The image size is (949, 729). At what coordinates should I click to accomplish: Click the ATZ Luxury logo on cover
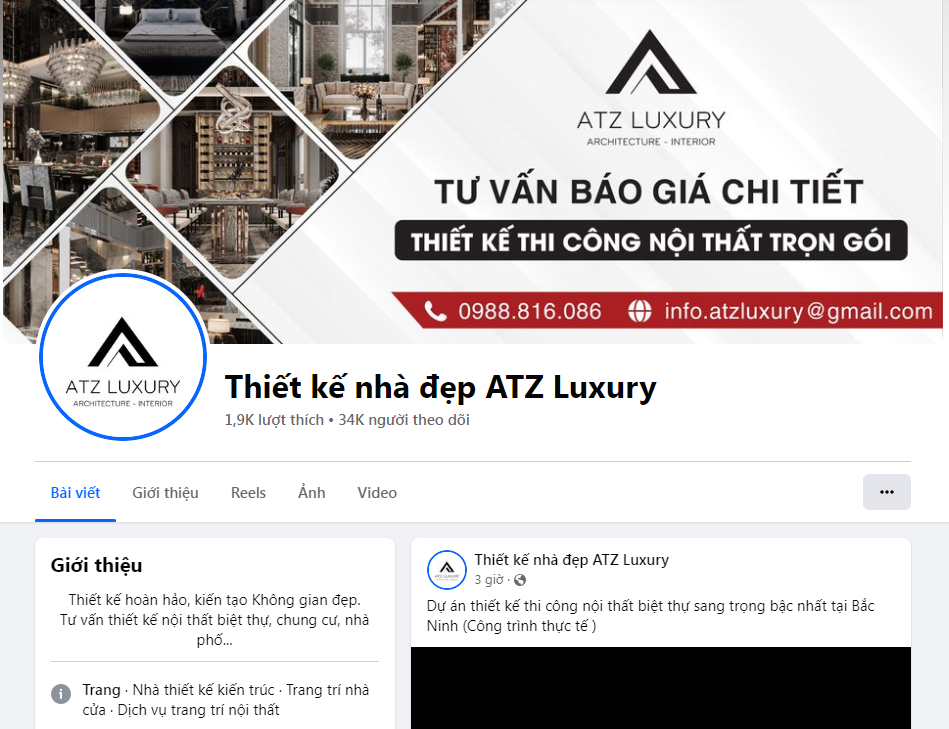click(651, 88)
